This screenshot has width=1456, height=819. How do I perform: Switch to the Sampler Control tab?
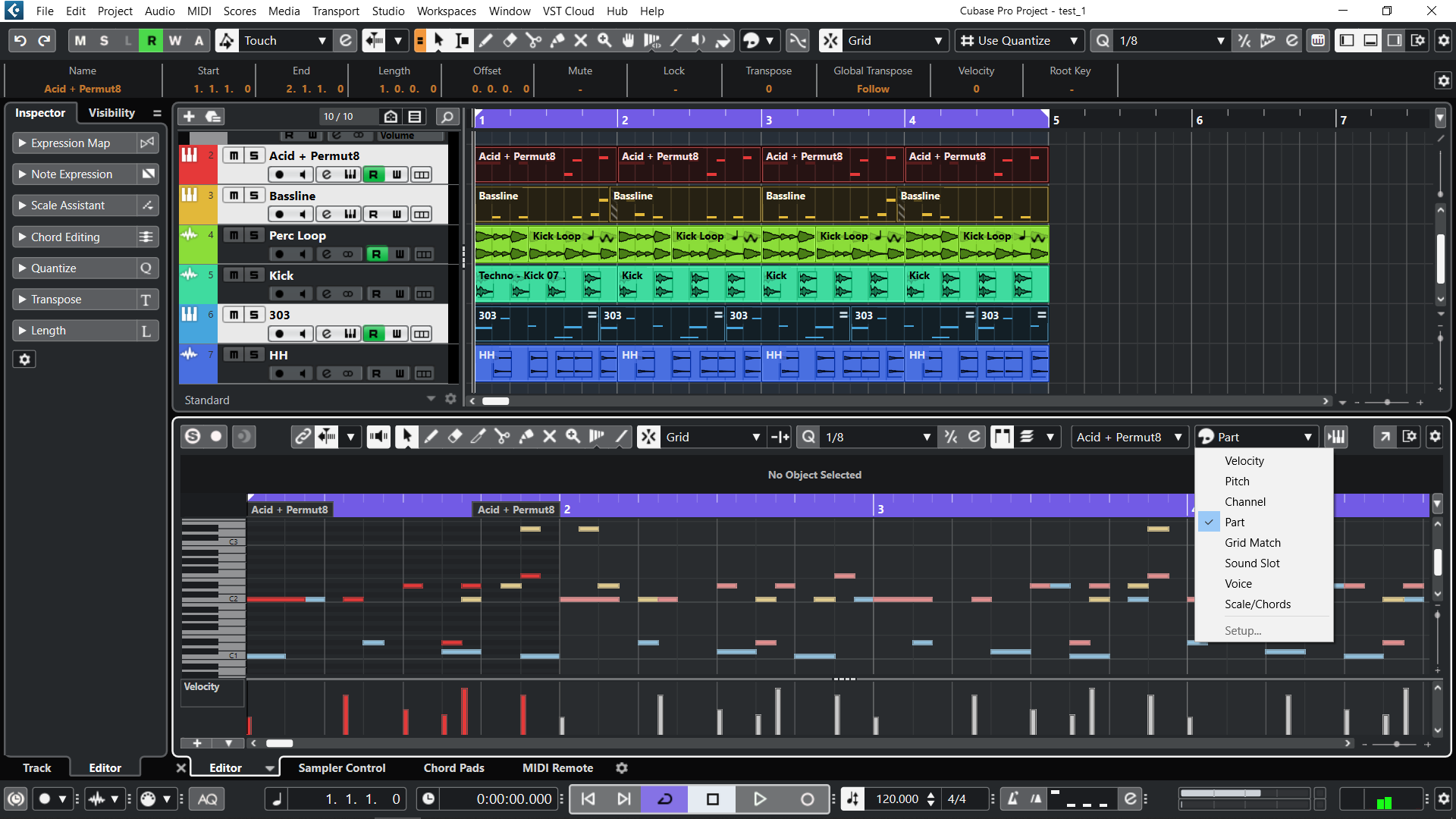coord(341,768)
